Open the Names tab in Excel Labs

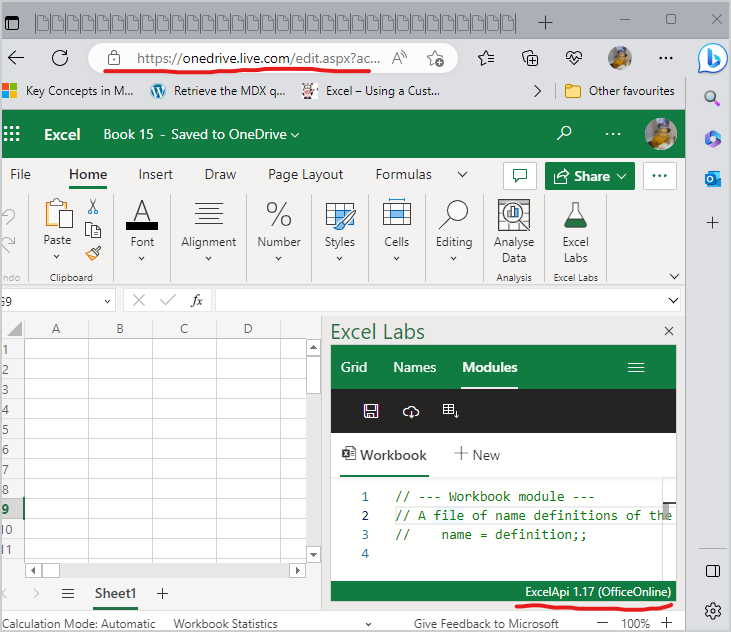pos(414,367)
